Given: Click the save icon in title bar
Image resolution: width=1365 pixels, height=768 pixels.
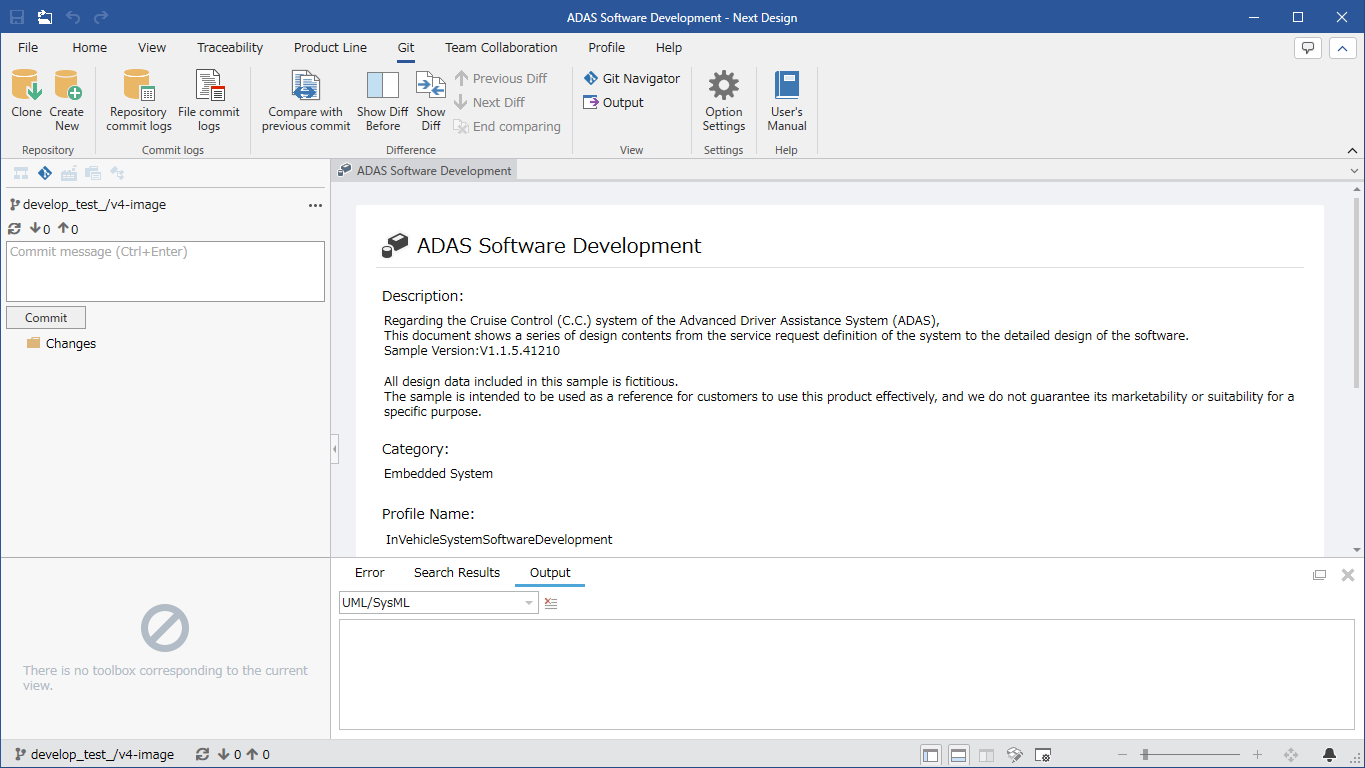Looking at the screenshot, I should pos(17,17).
